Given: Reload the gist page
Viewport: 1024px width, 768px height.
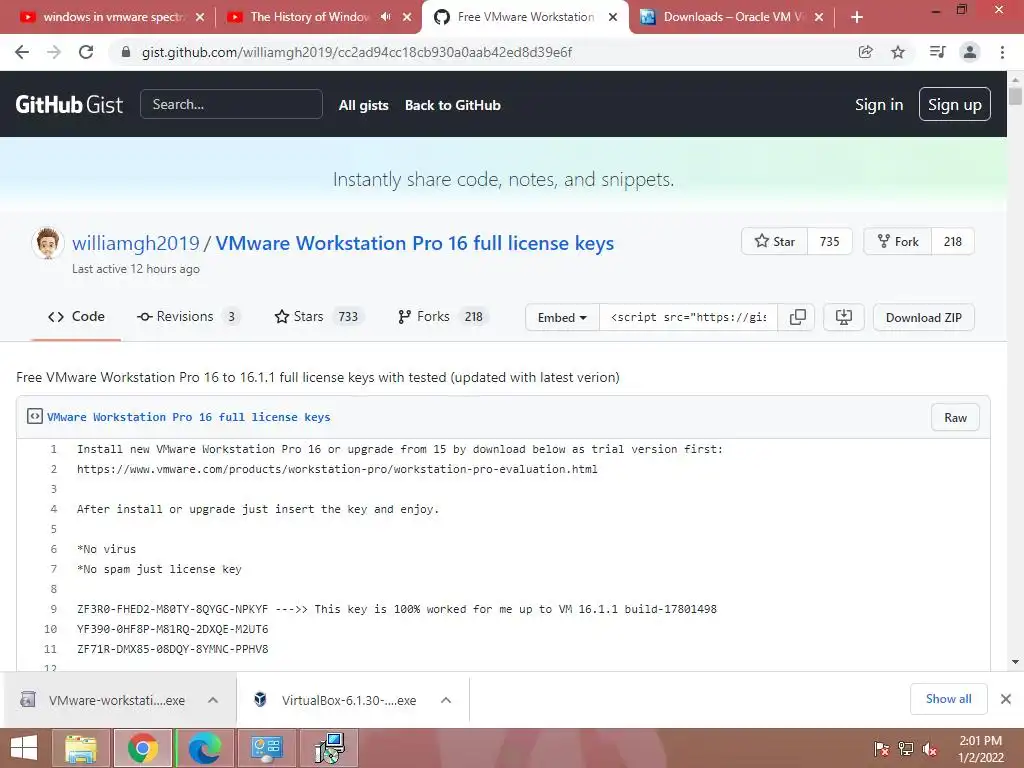Looking at the screenshot, I should 86,52.
